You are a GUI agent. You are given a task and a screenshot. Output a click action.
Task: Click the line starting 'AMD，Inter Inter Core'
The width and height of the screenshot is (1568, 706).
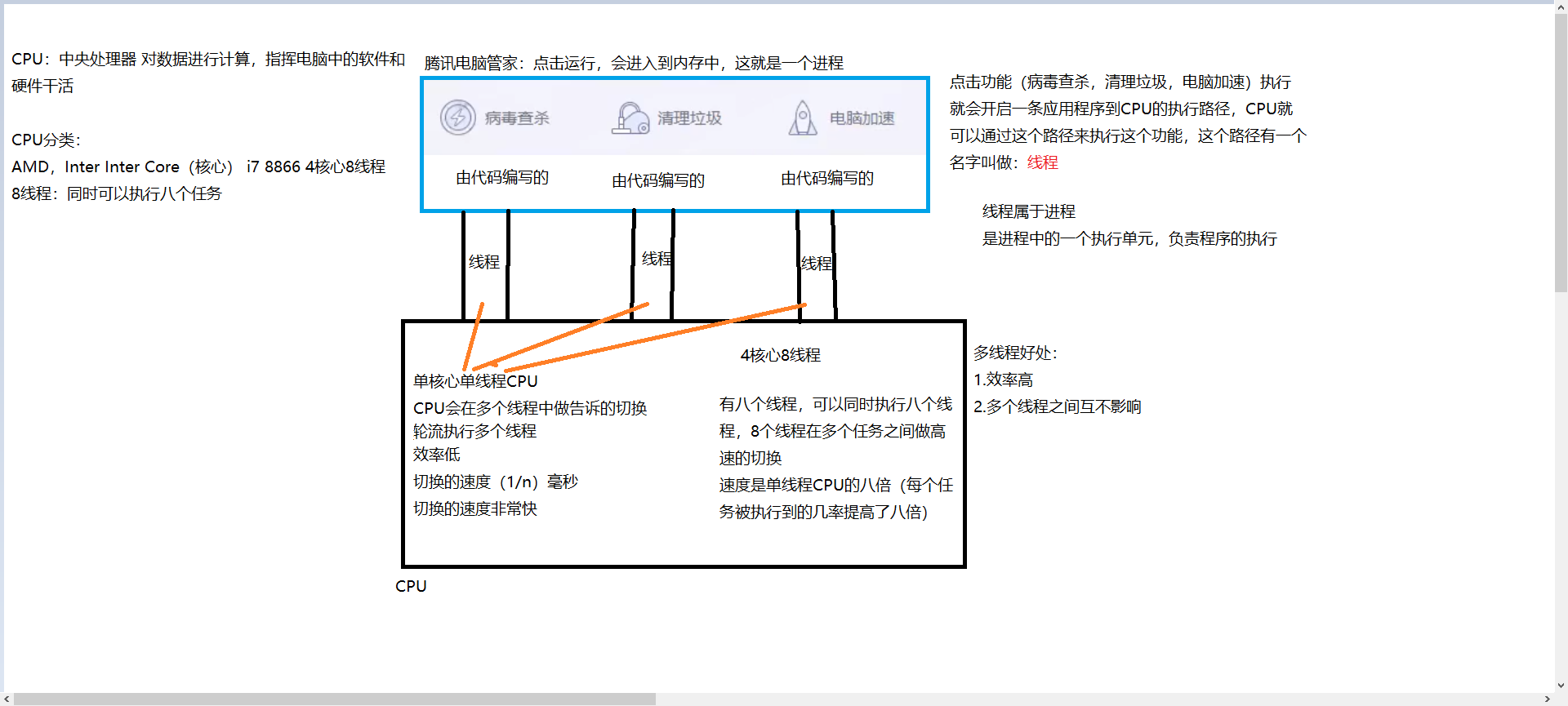pos(198,167)
